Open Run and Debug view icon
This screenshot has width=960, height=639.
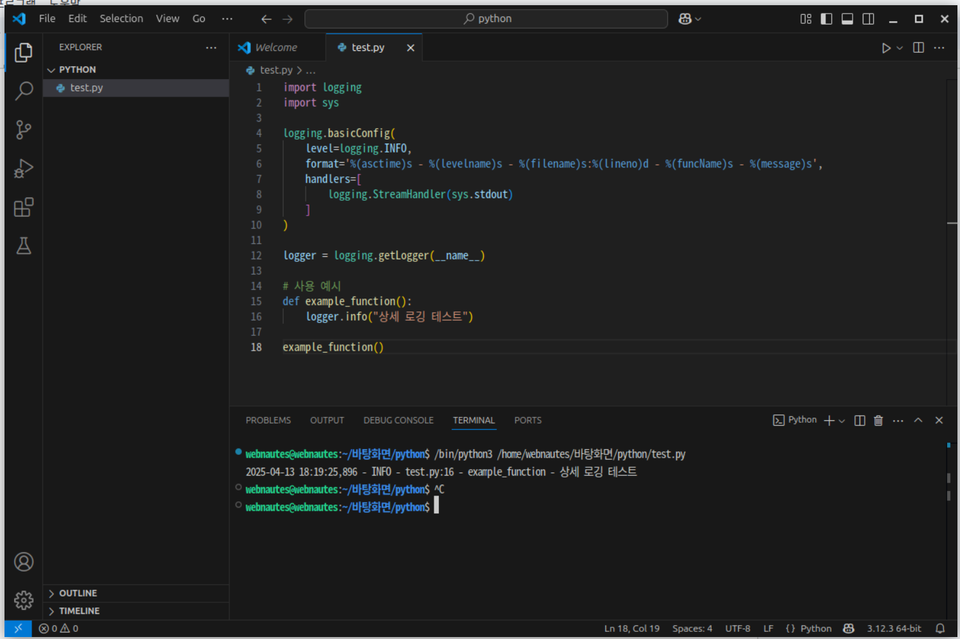point(23,168)
